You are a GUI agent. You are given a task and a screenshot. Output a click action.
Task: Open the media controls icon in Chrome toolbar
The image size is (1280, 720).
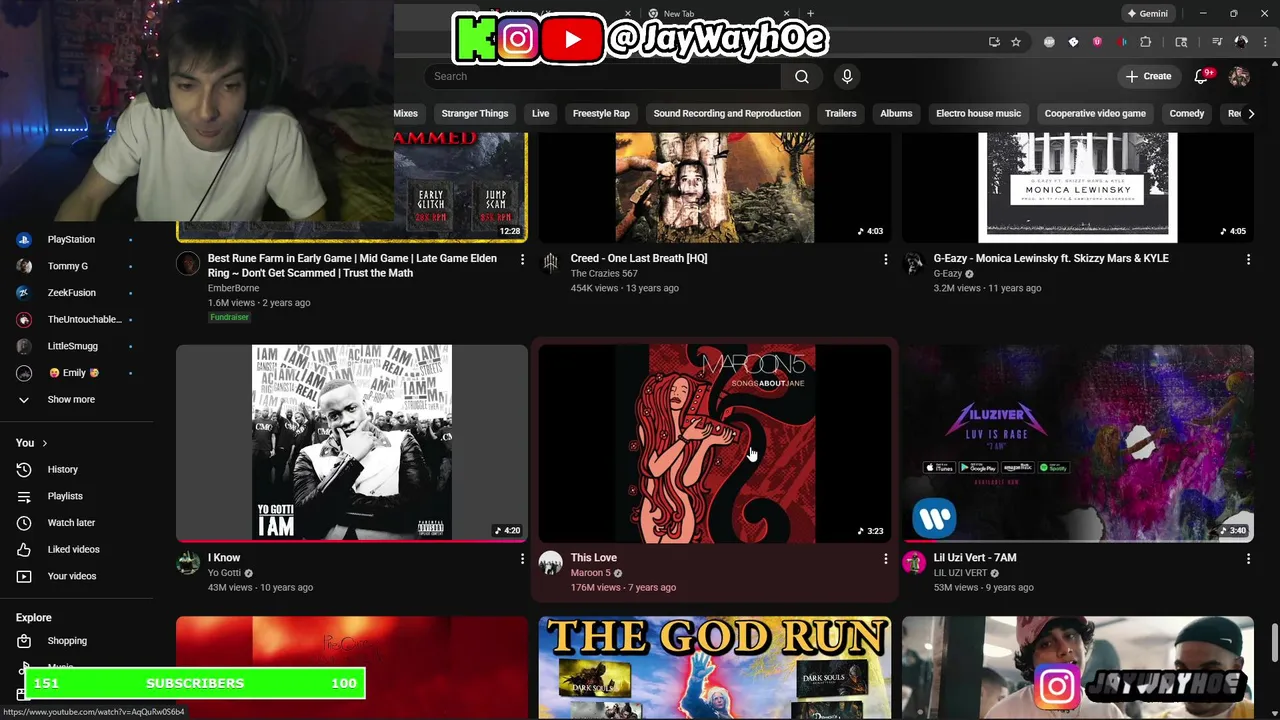point(1217,42)
